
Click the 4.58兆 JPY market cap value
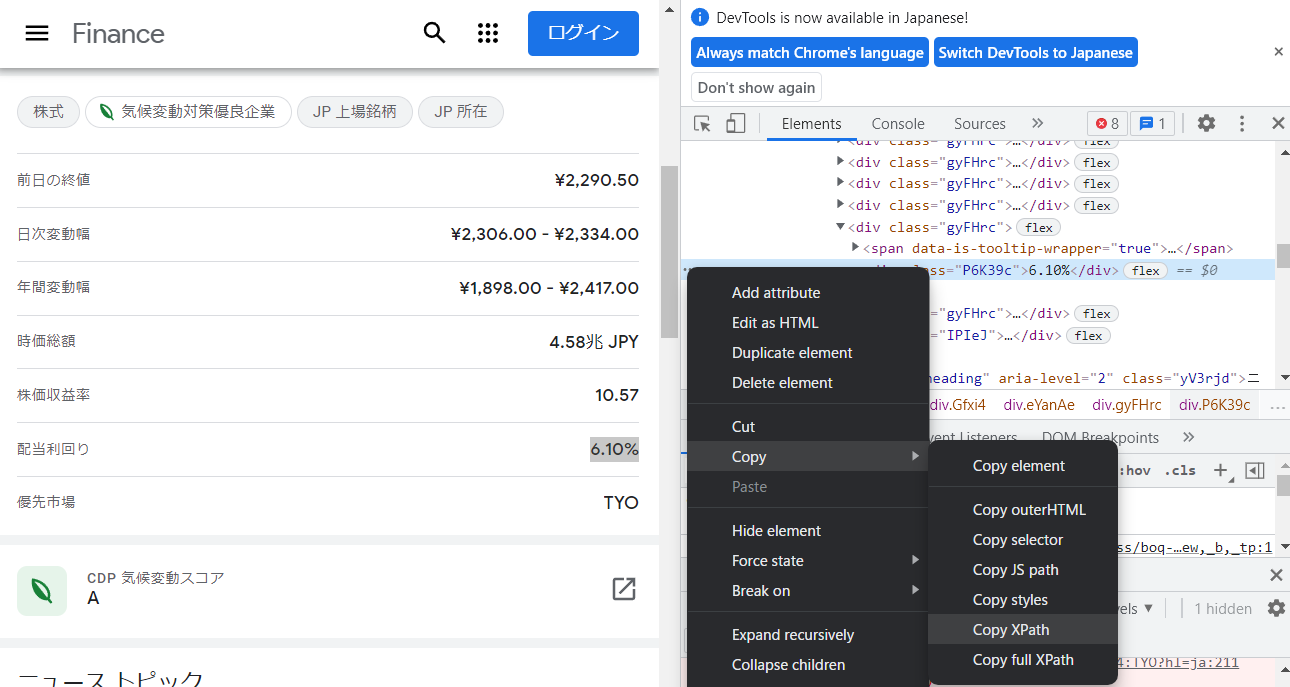[594, 341]
